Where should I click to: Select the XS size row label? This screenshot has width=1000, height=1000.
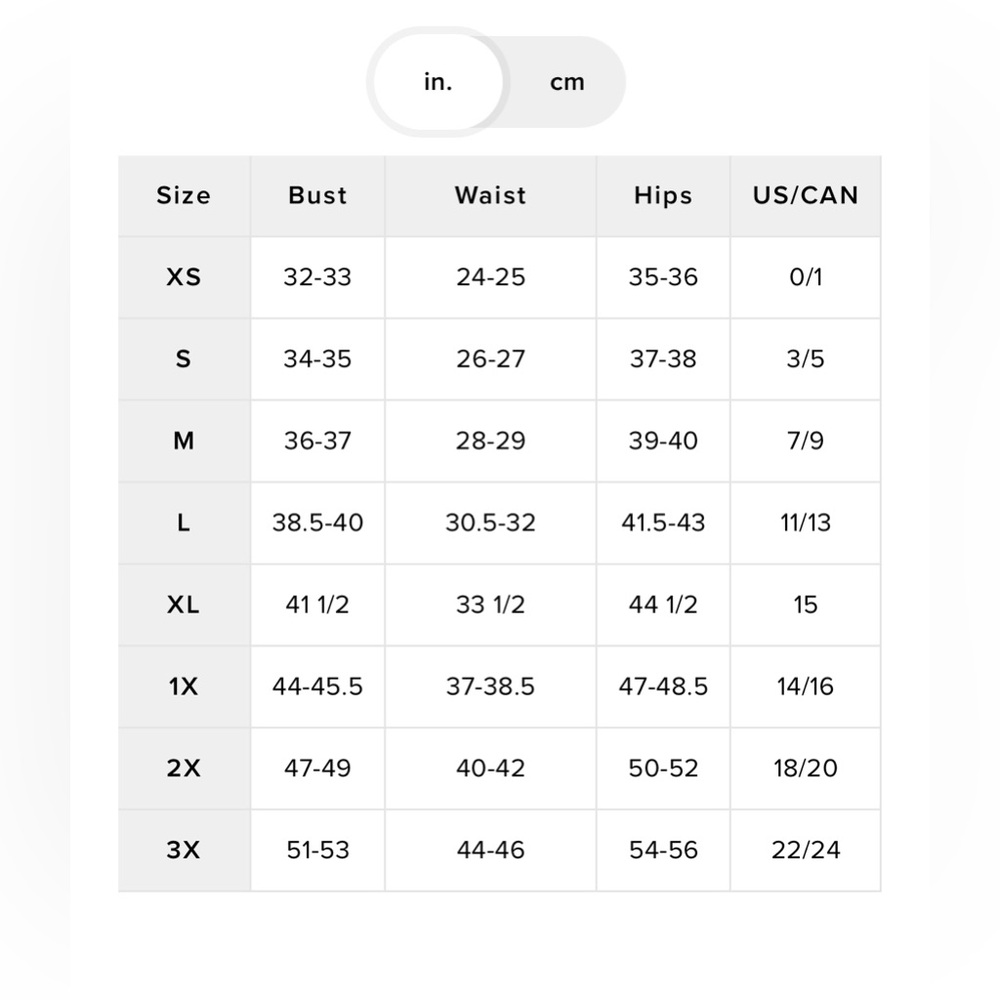184,277
